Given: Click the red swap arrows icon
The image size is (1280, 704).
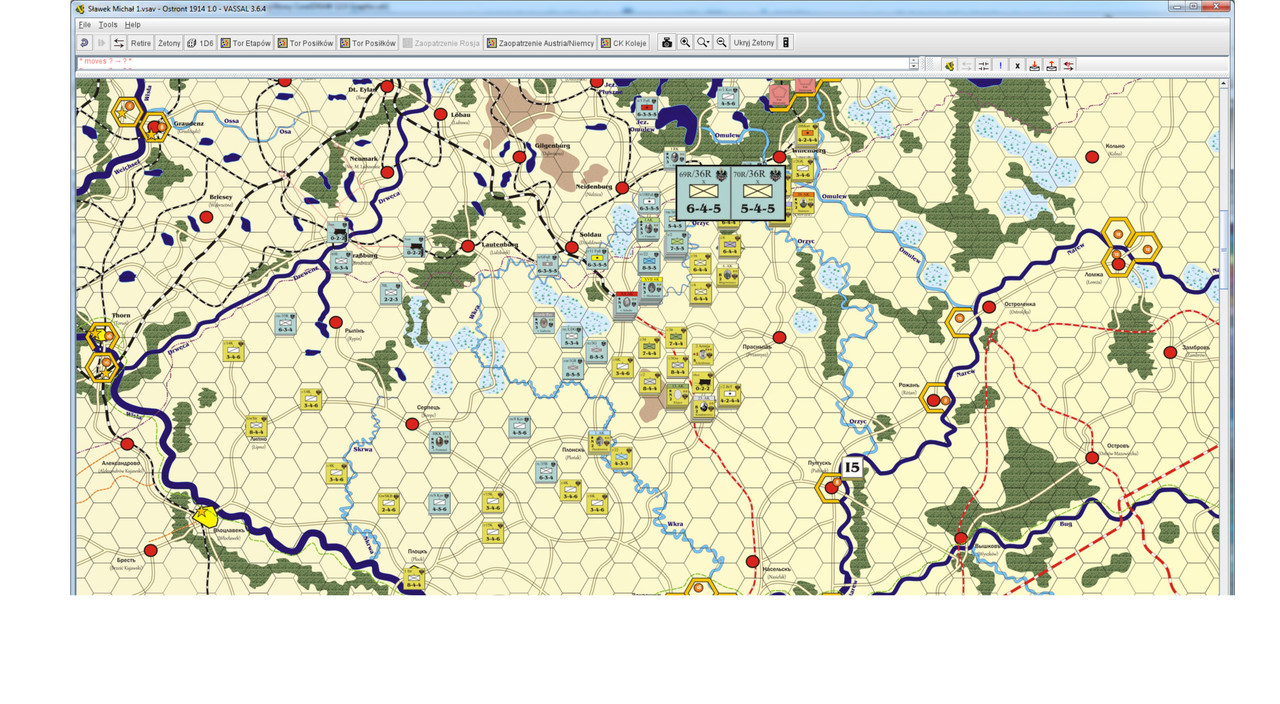Looking at the screenshot, I should [x=1069, y=65].
